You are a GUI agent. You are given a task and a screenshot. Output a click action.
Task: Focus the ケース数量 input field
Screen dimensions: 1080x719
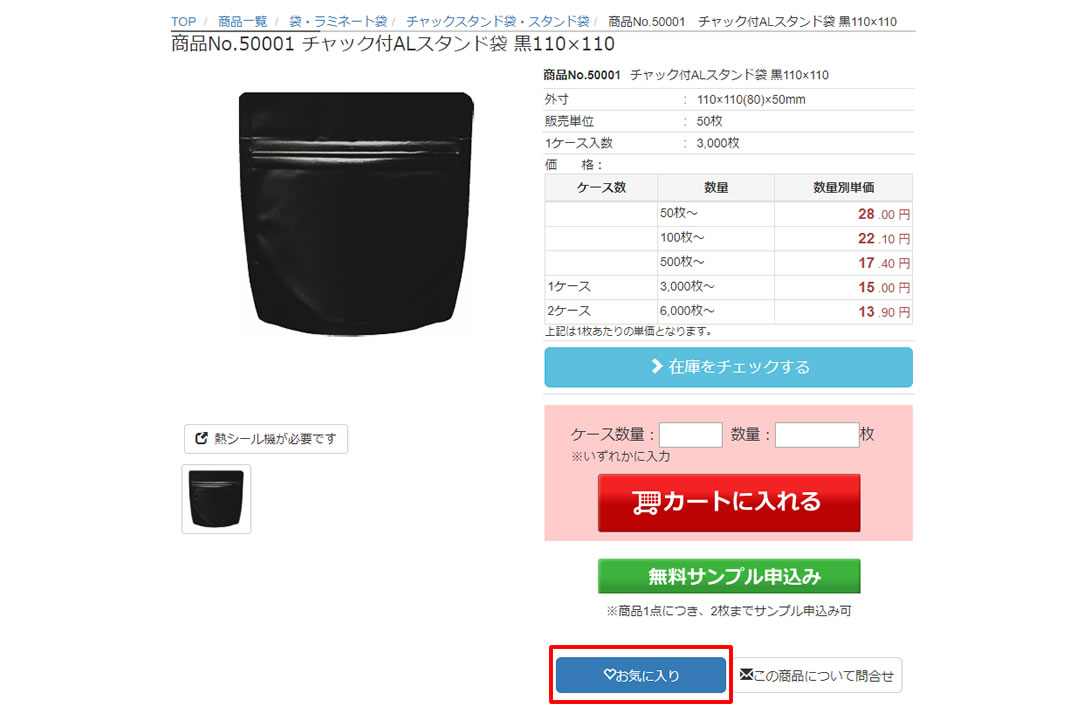click(x=690, y=435)
